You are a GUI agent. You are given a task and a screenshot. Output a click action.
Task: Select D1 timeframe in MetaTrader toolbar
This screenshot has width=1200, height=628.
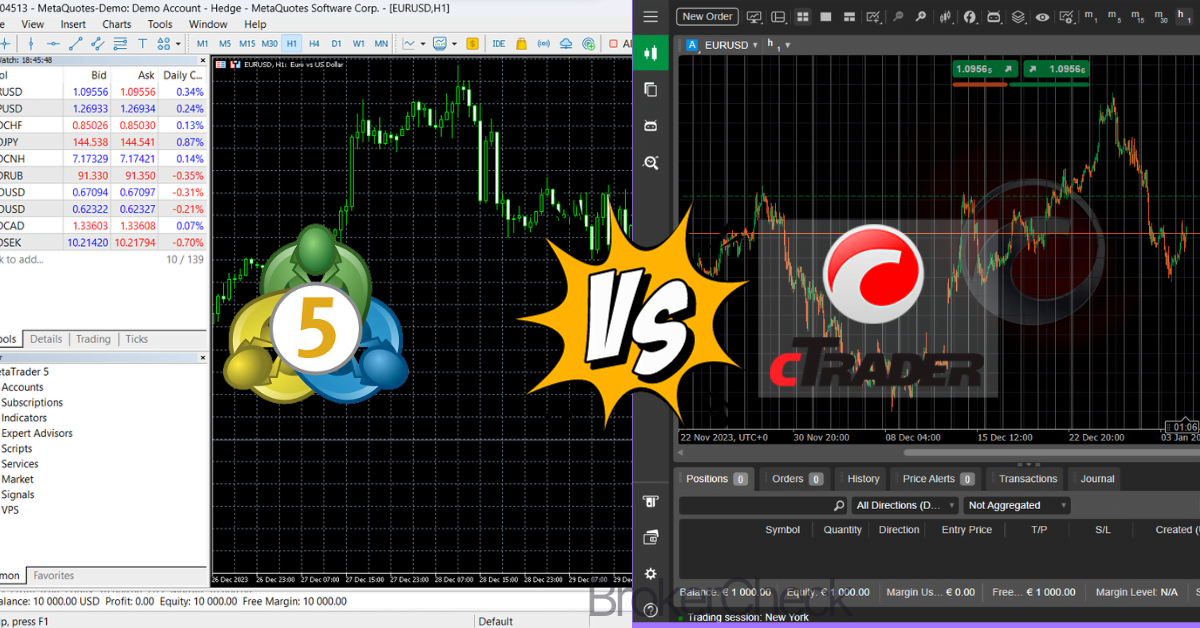(336, 44)
